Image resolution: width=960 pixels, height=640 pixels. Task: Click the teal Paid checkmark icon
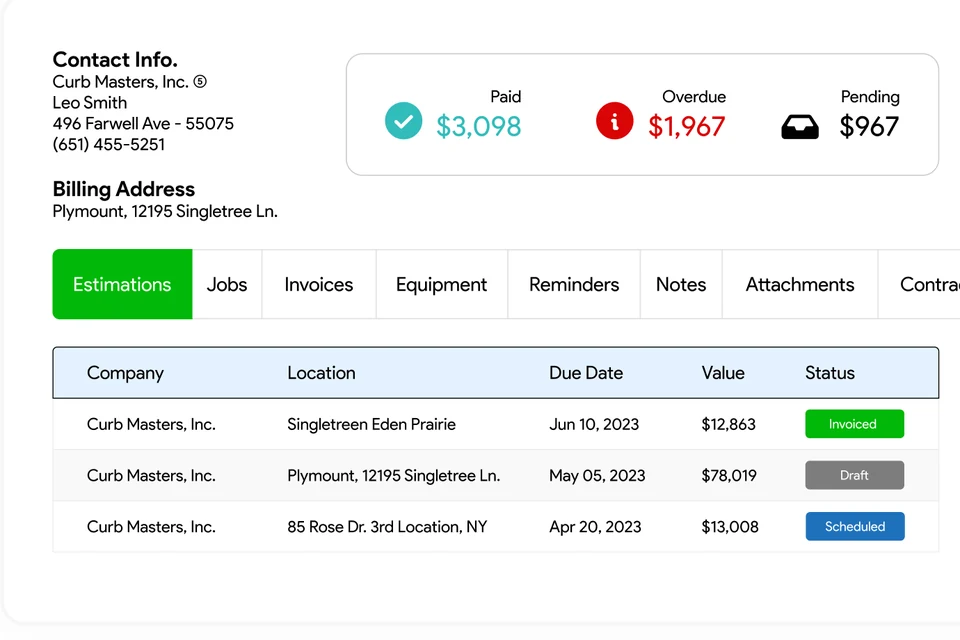(x=403, y=121)
